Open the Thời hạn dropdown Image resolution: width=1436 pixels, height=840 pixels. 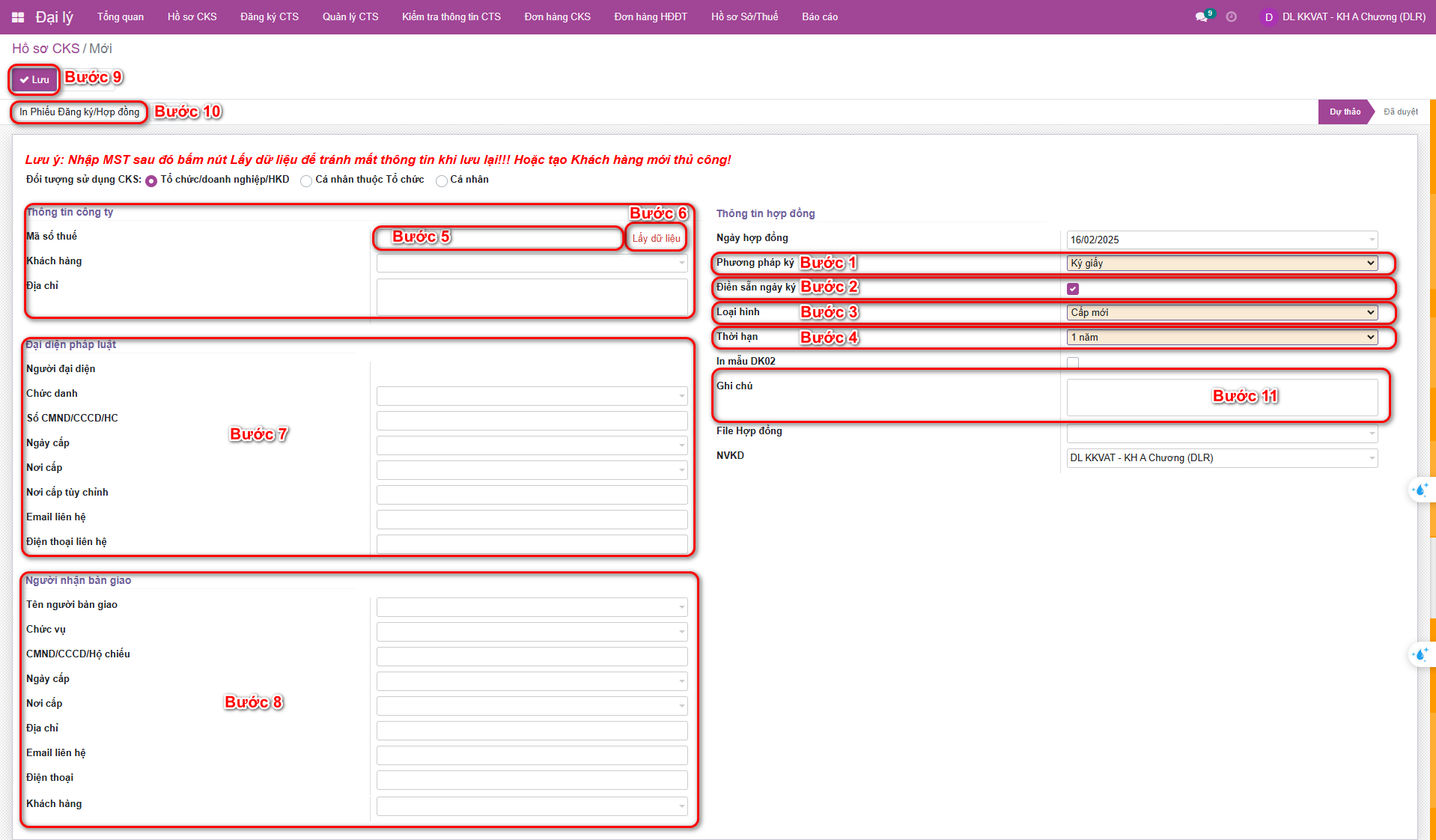point(1222,338)
